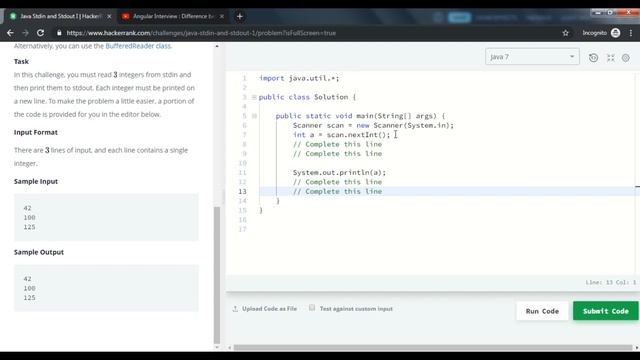The height and width of the screenshot is (360, 640).
Task: Open the Incognito profile icon
Action: 616,33
